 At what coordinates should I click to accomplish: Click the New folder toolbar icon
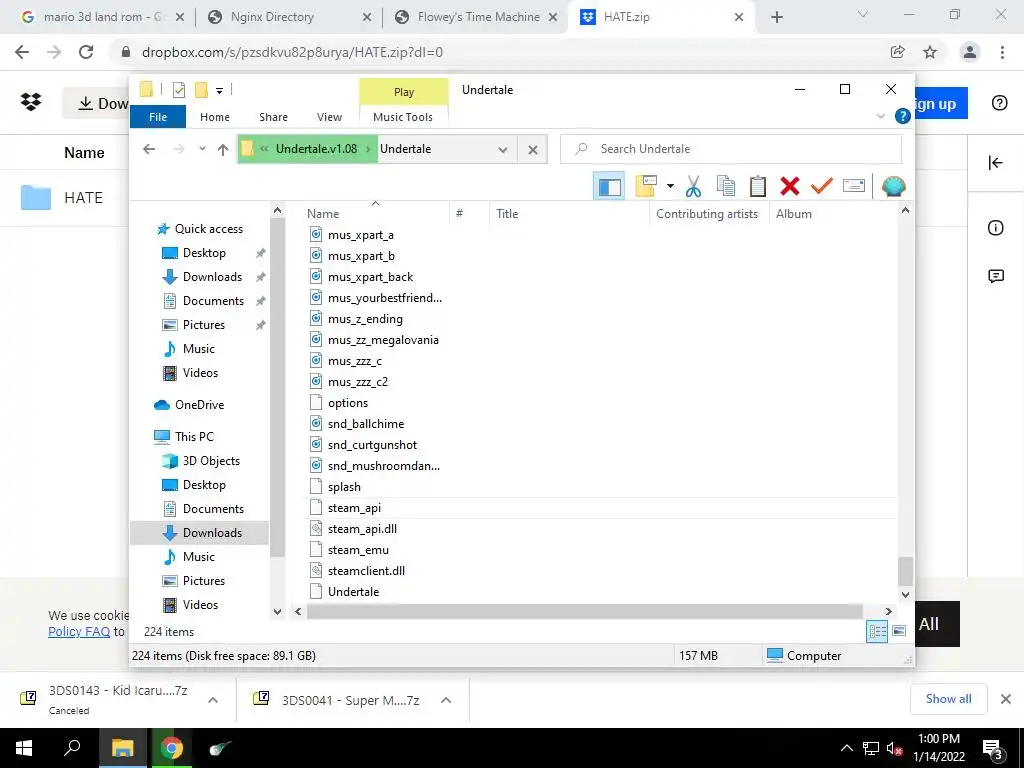(x=646, y=186)
